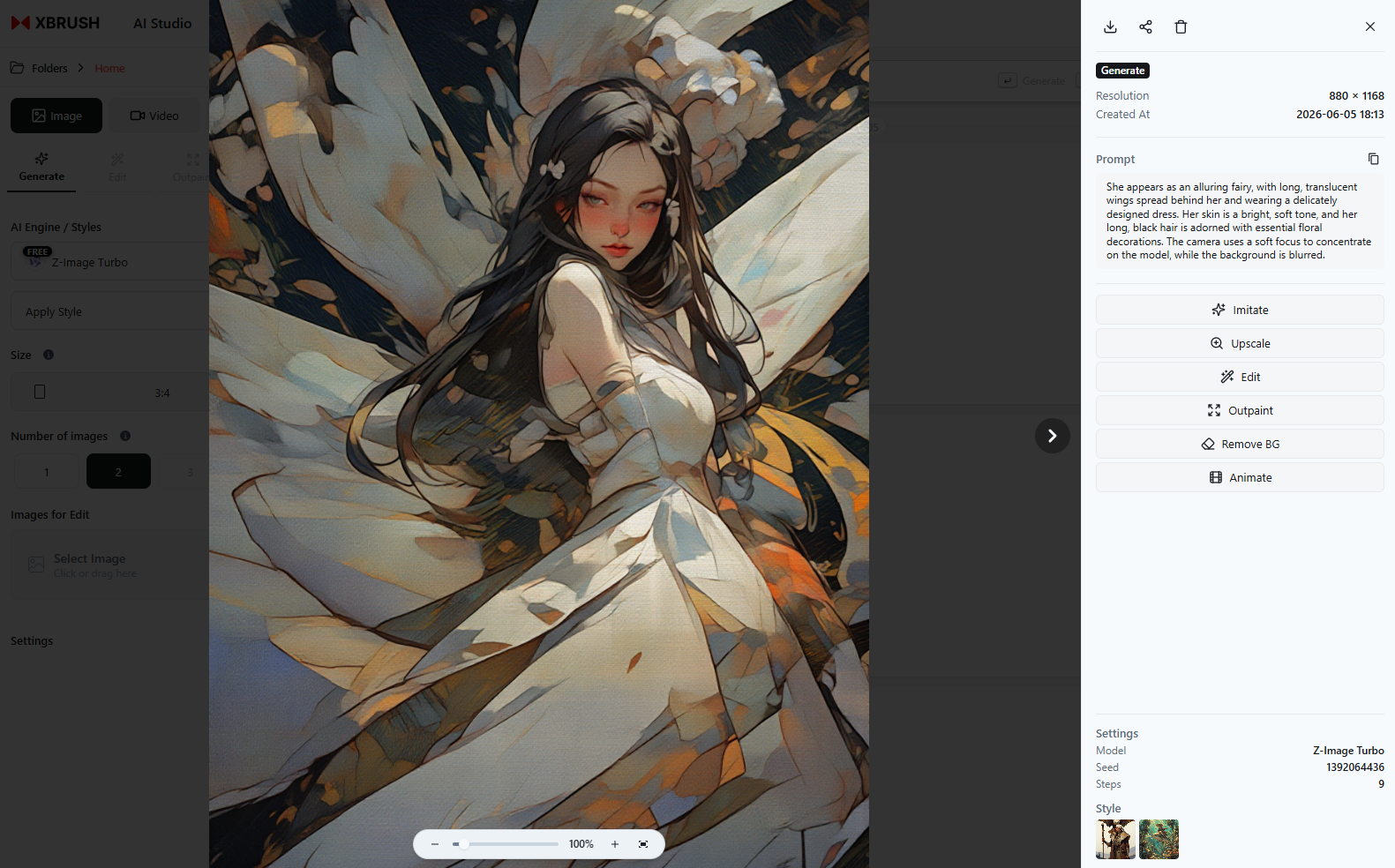Click the Select Image upload area
Viewport: 1395px width, 868px height.
point(110,565)
